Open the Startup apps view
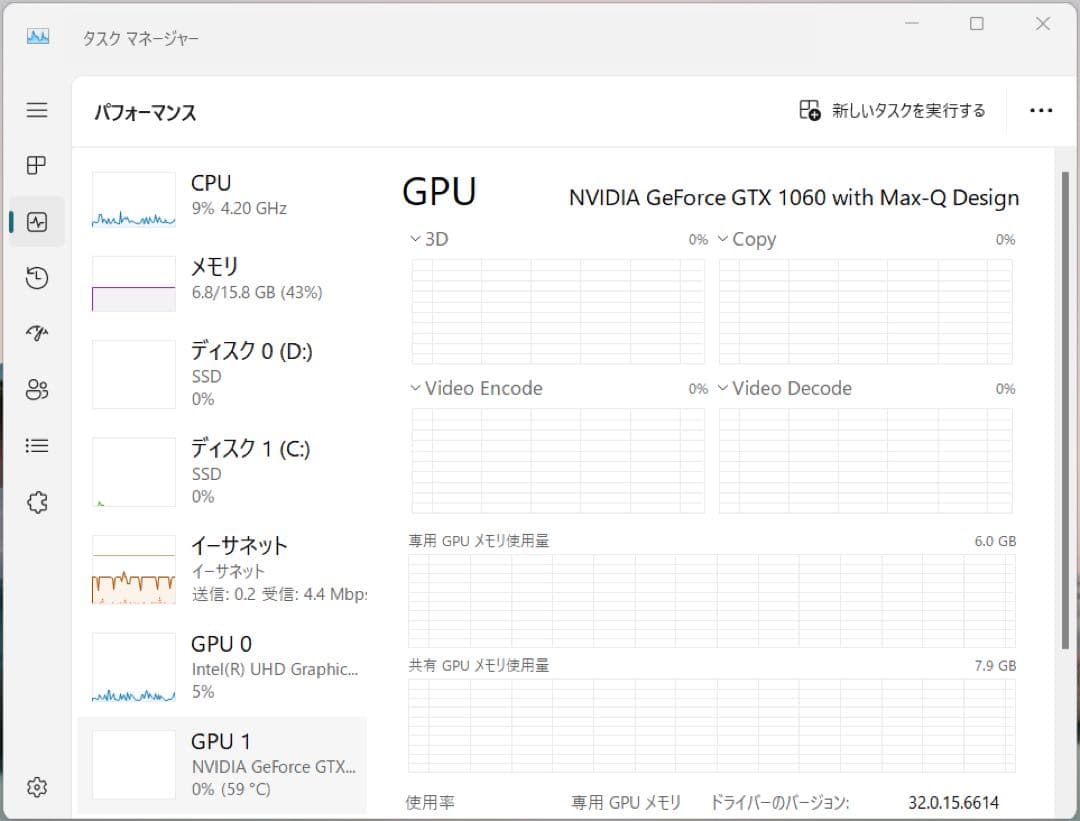Screen dimensions: 1080x821 pos(36,334)
